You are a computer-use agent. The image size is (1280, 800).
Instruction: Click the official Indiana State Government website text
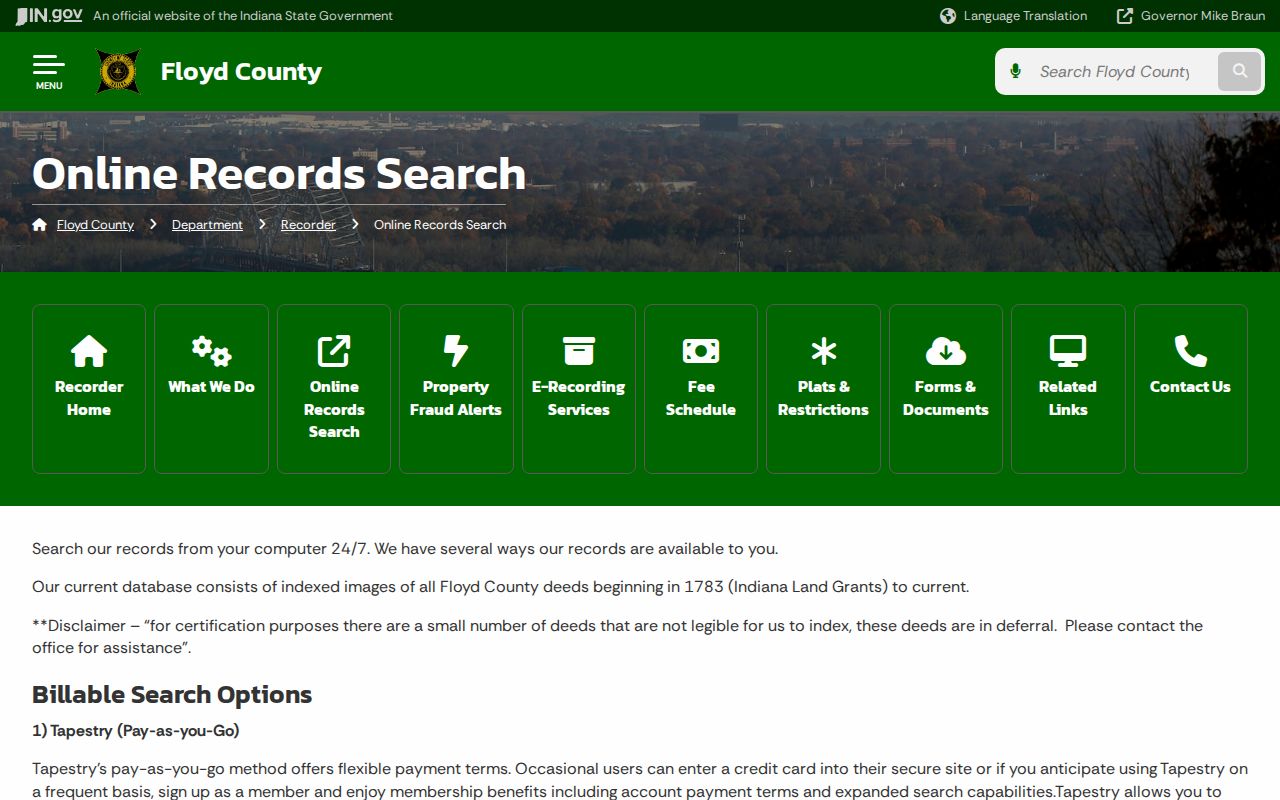tap(243, 16)
